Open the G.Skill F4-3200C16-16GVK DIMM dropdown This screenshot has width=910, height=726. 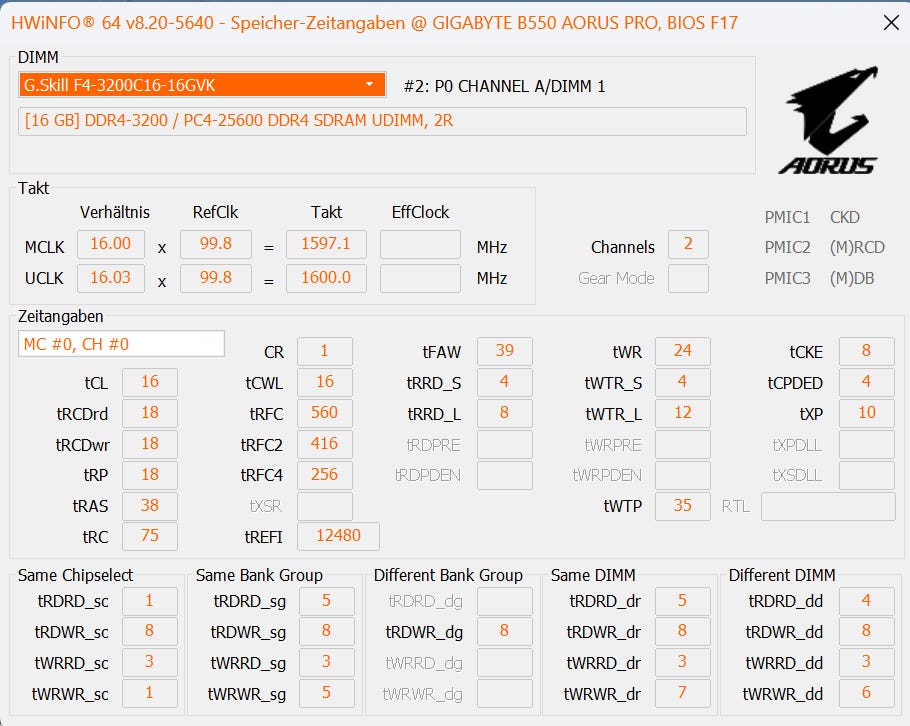[202, 85]
